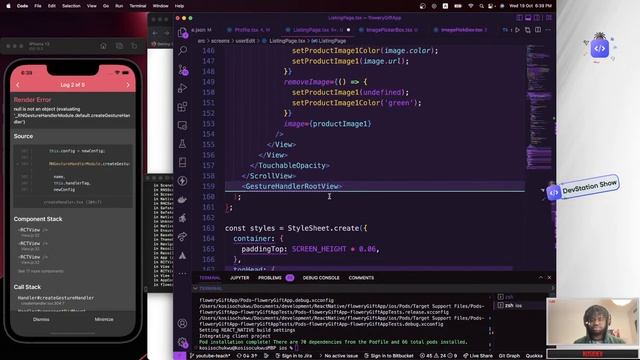Open the Explorer view in the activity bar
640x360 pixels.
click(182, 33)
